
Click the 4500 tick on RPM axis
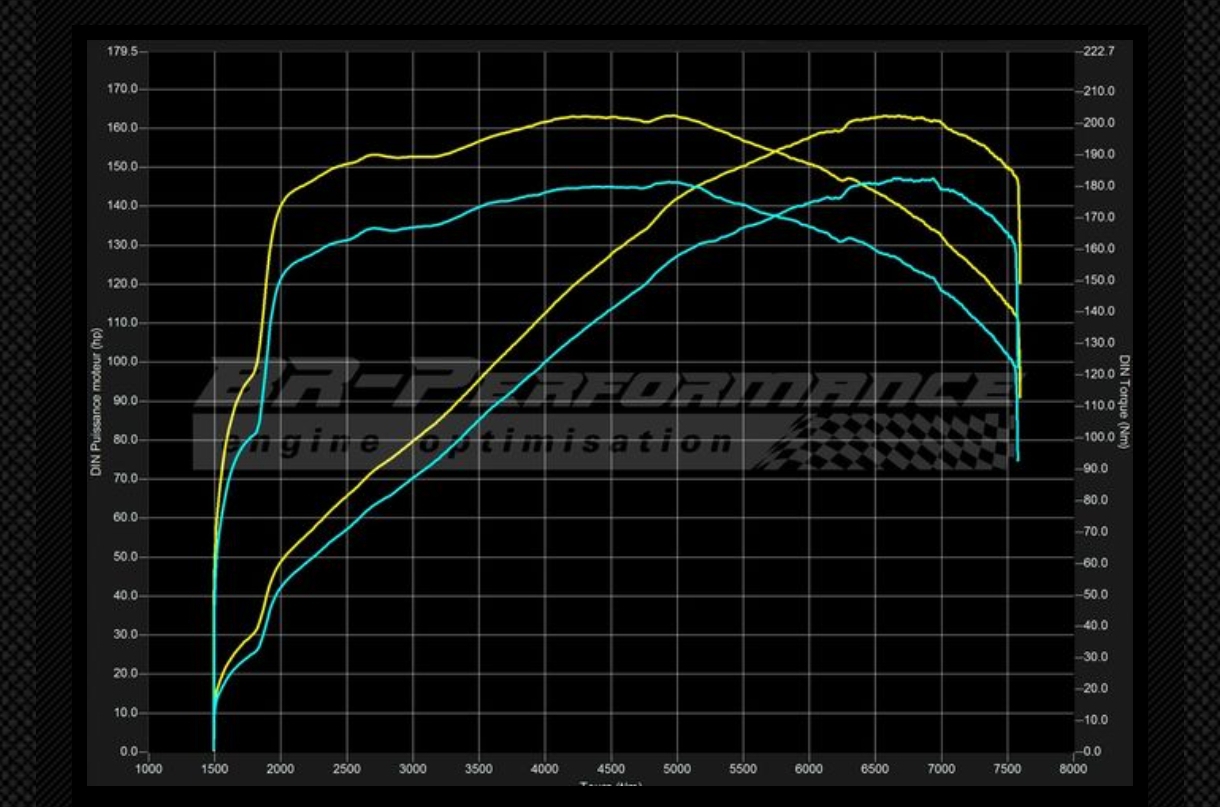pos(610,769)
